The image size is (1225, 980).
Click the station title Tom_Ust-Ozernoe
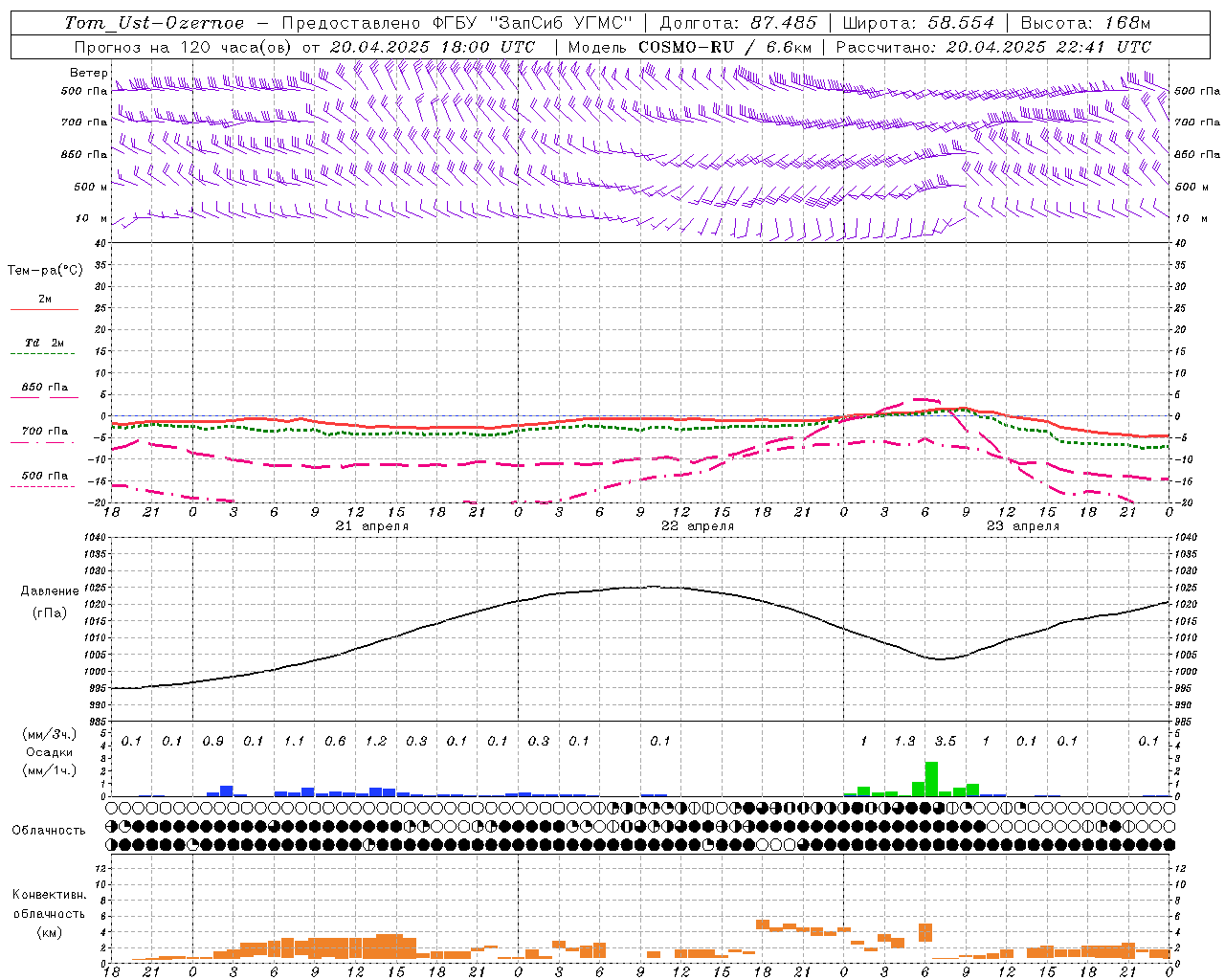point(154,23)
